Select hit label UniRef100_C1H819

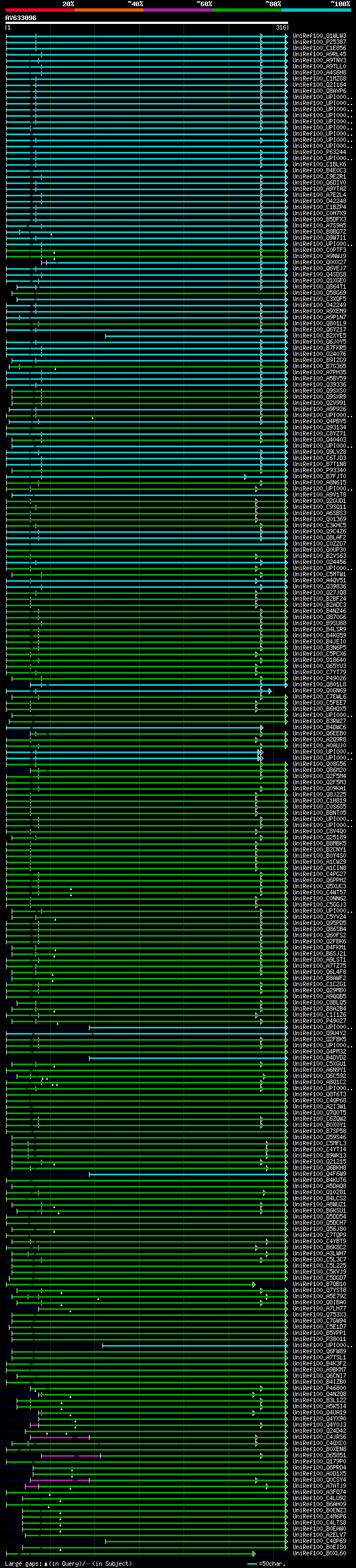pos(319,800)
